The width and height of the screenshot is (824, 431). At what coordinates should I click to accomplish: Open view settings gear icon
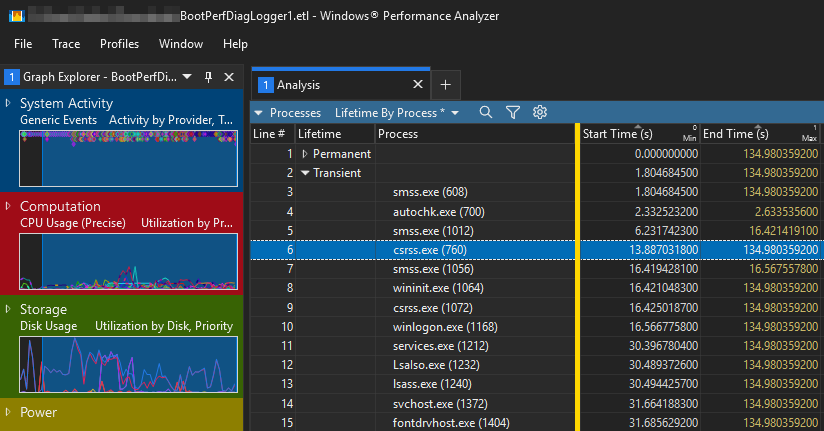[540, 113]
